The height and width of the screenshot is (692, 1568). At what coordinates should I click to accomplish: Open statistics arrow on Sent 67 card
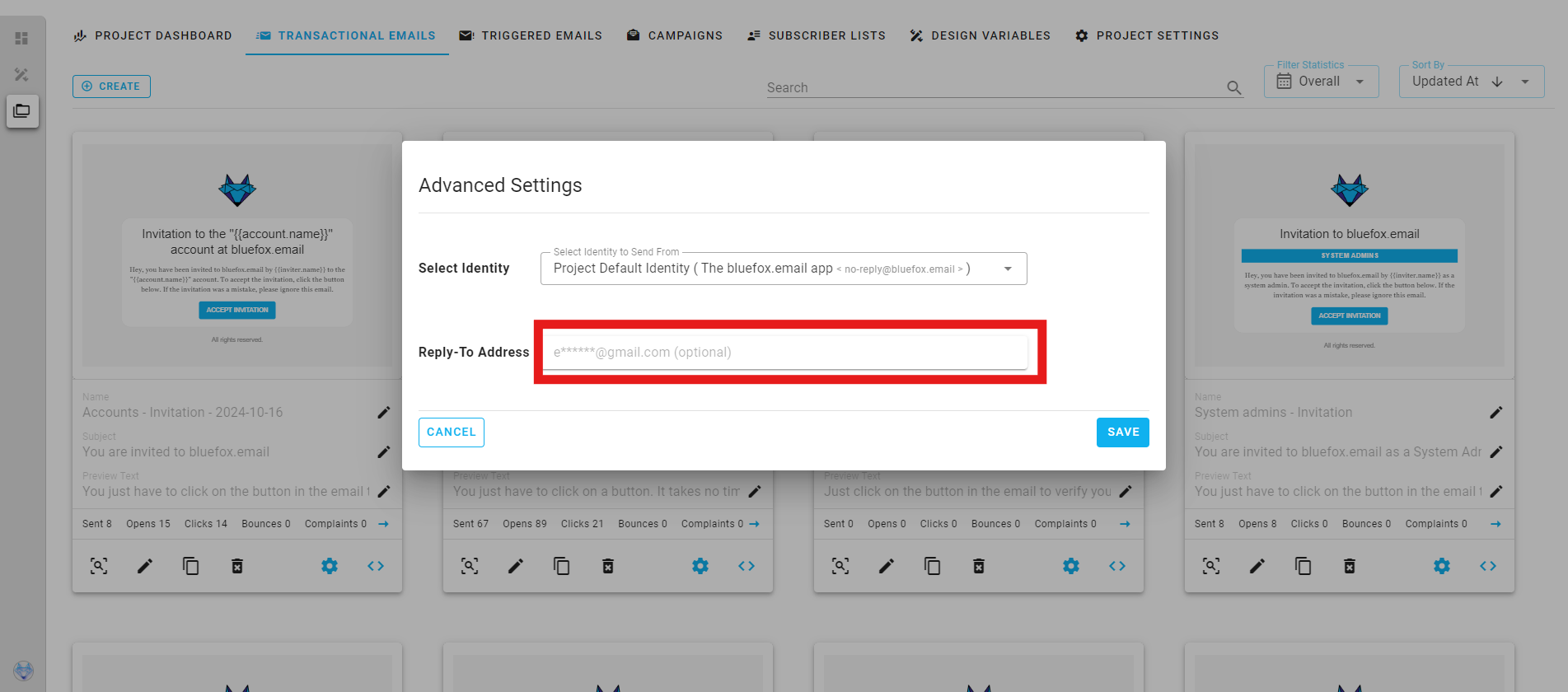[x=754, y=524]
